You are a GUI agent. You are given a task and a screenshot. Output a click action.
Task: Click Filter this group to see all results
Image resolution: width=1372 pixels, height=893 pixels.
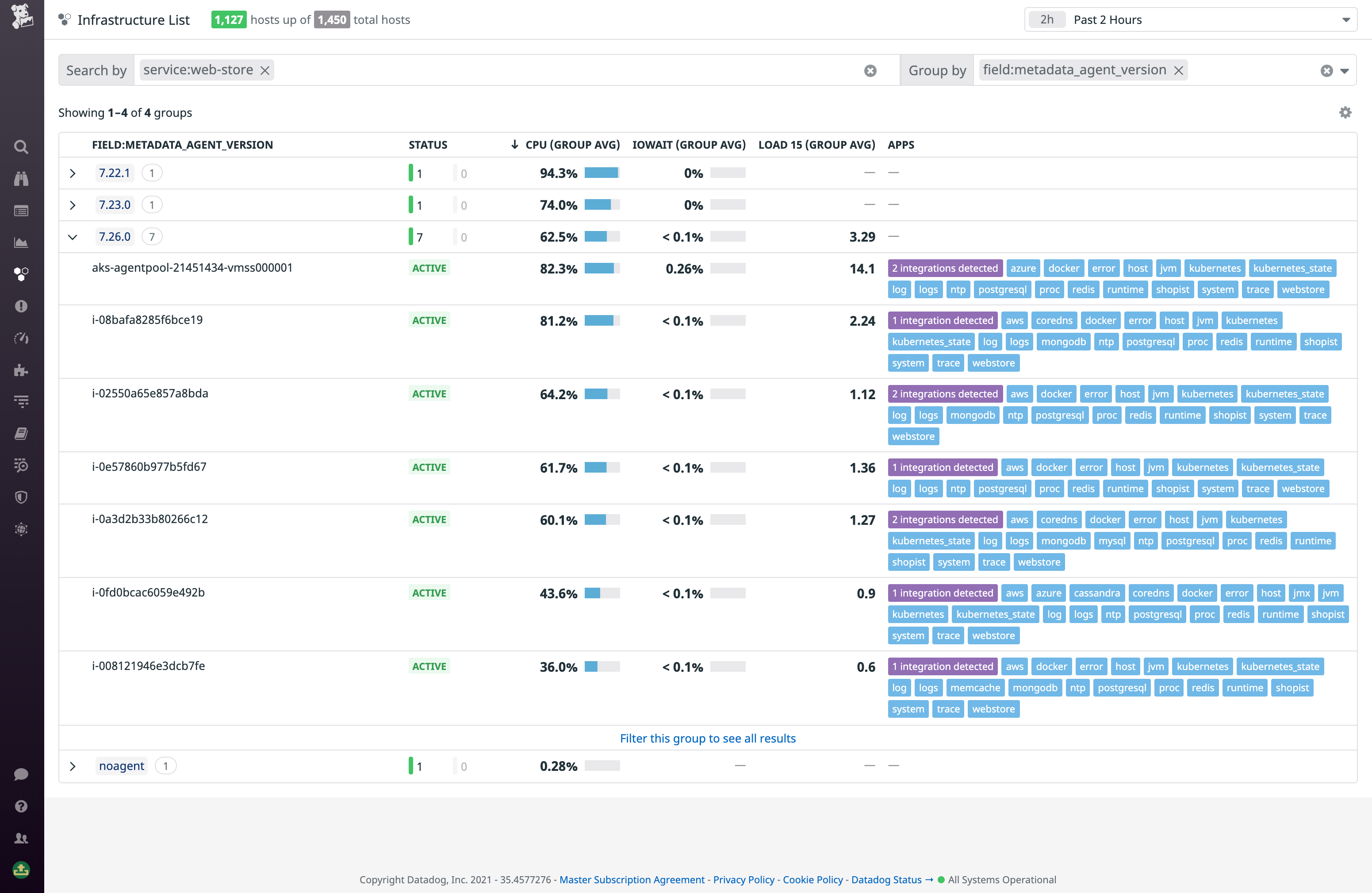click(x=707, y=738)
